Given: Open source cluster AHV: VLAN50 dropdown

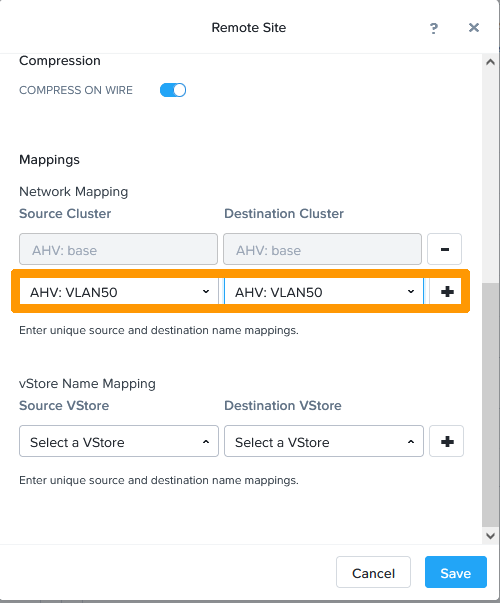Looking at the screenshot, I should click(119, 292).
